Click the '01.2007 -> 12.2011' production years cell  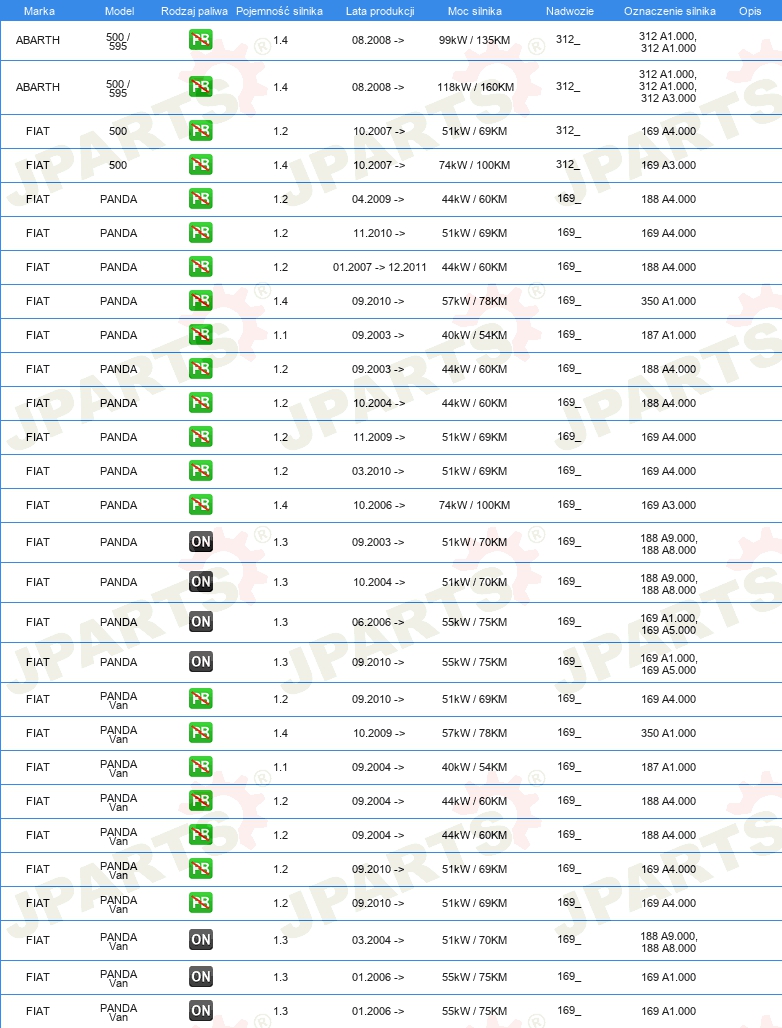tap(380, 267)
